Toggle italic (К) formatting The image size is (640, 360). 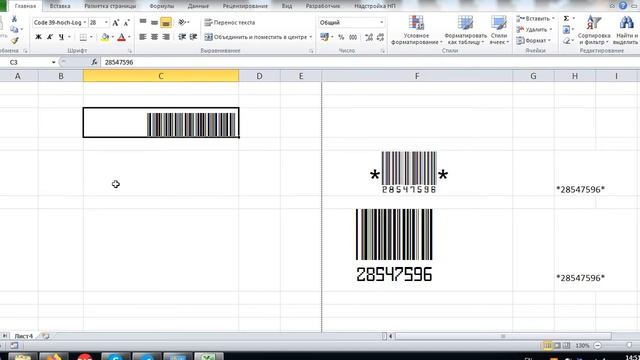(x=50, y=37)
